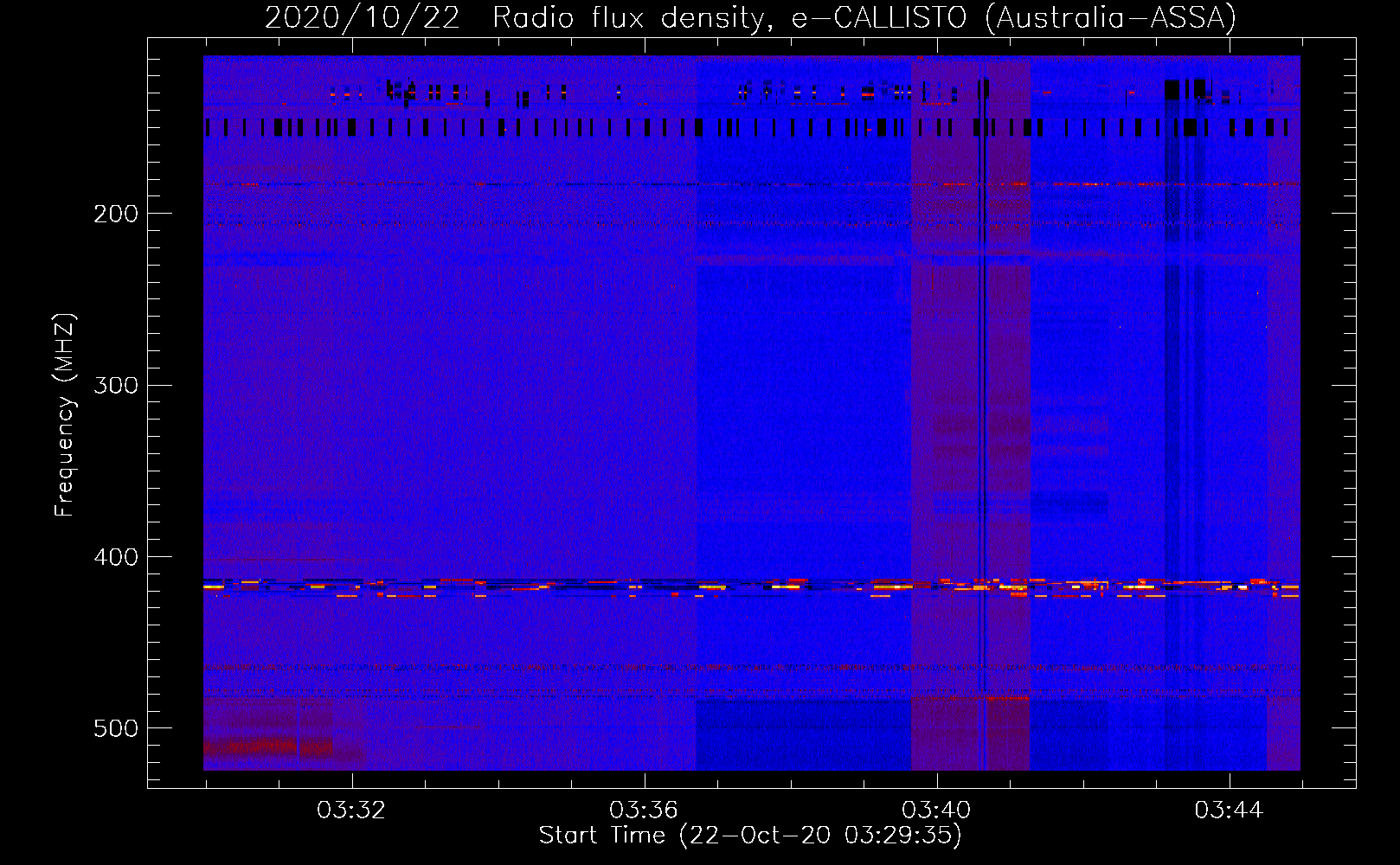Click the 400 frequency tick label
Screen dimensions: 1400x865
tap(116, 557)
